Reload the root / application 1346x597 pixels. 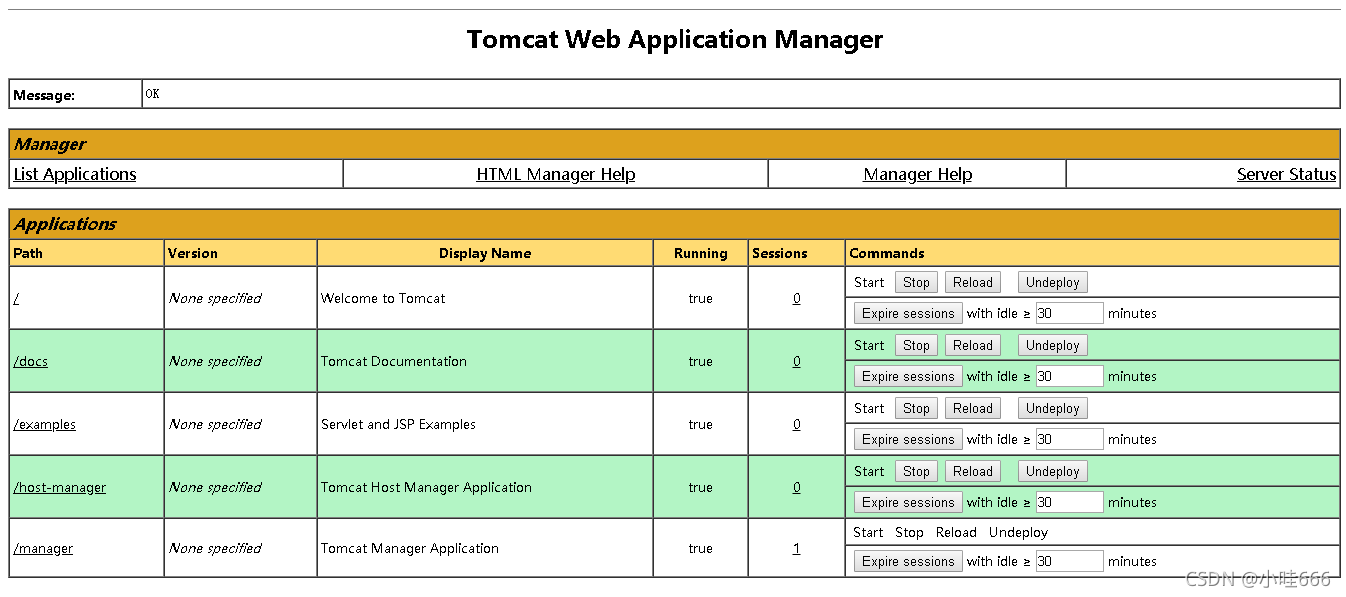coord(972,281)
